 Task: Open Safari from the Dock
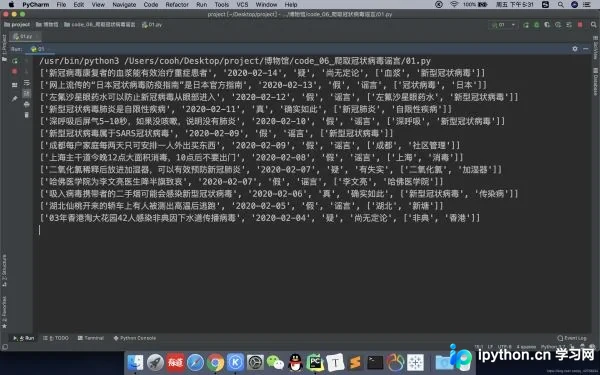195,362
